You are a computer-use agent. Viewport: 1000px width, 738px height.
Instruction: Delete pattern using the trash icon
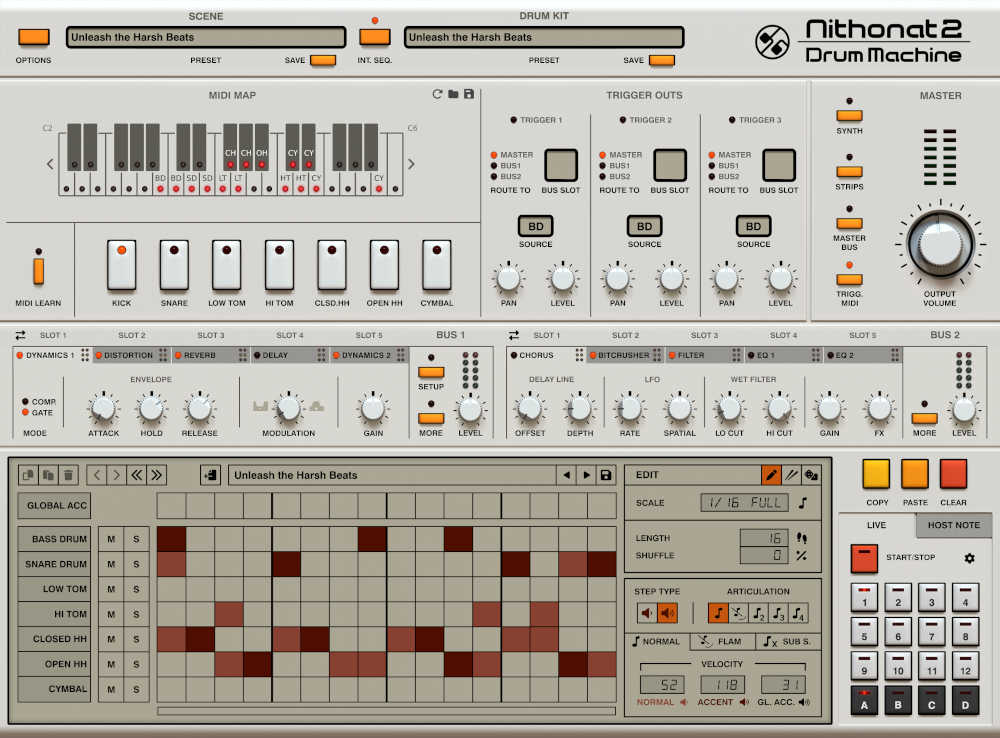[x=67, y=475]
